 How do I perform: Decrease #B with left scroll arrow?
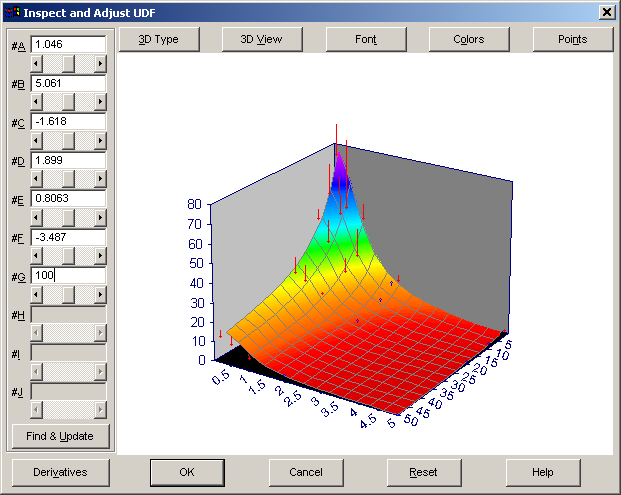pyautogui.click(x=36, y=102)
